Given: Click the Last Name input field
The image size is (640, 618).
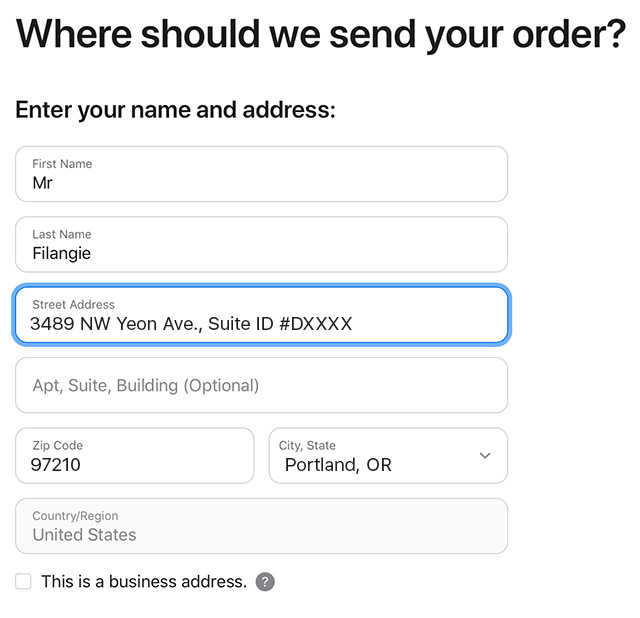Looking at the screenshot, I should [262, 245].
